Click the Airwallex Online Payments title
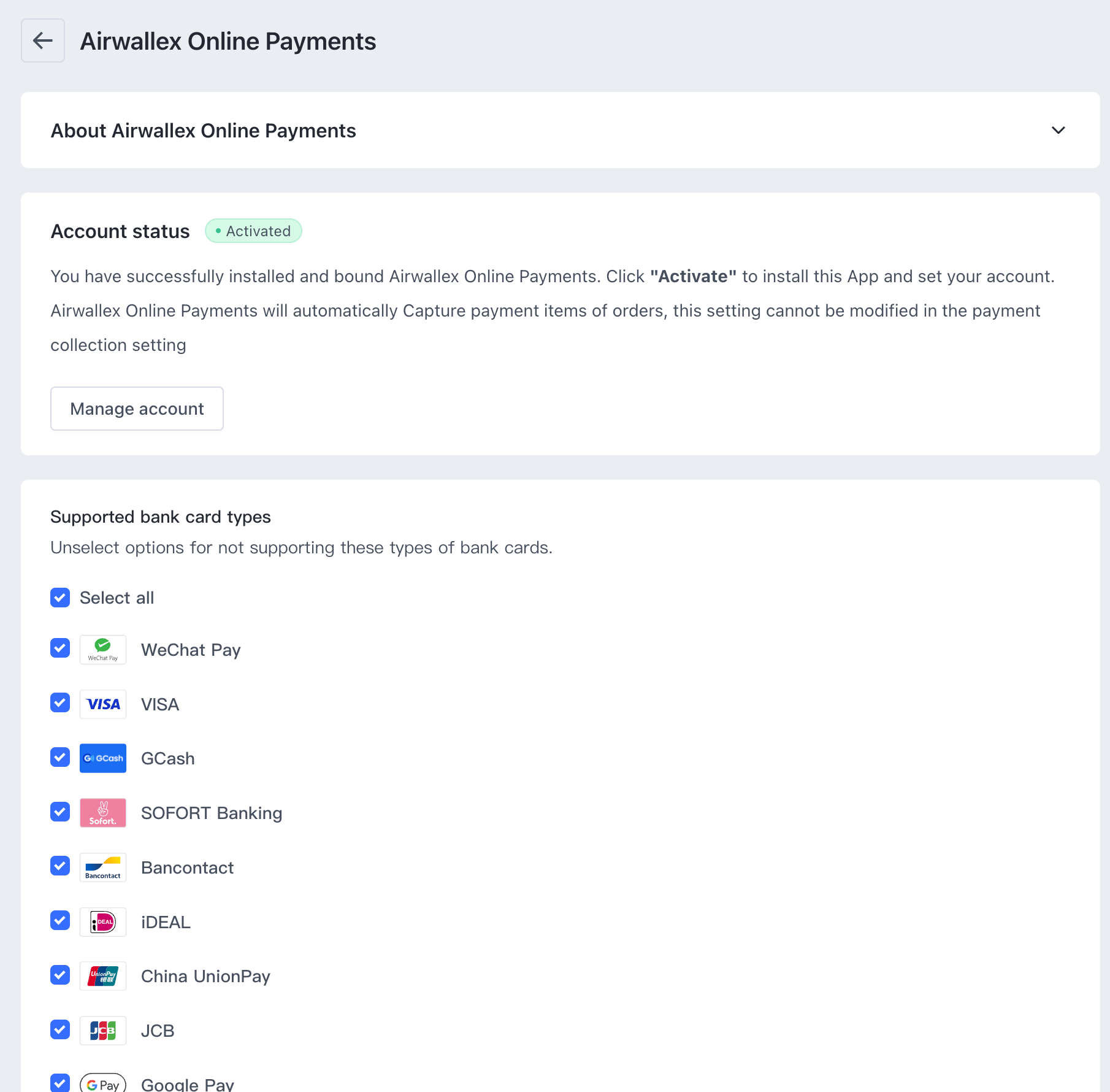 click(228, 40)
